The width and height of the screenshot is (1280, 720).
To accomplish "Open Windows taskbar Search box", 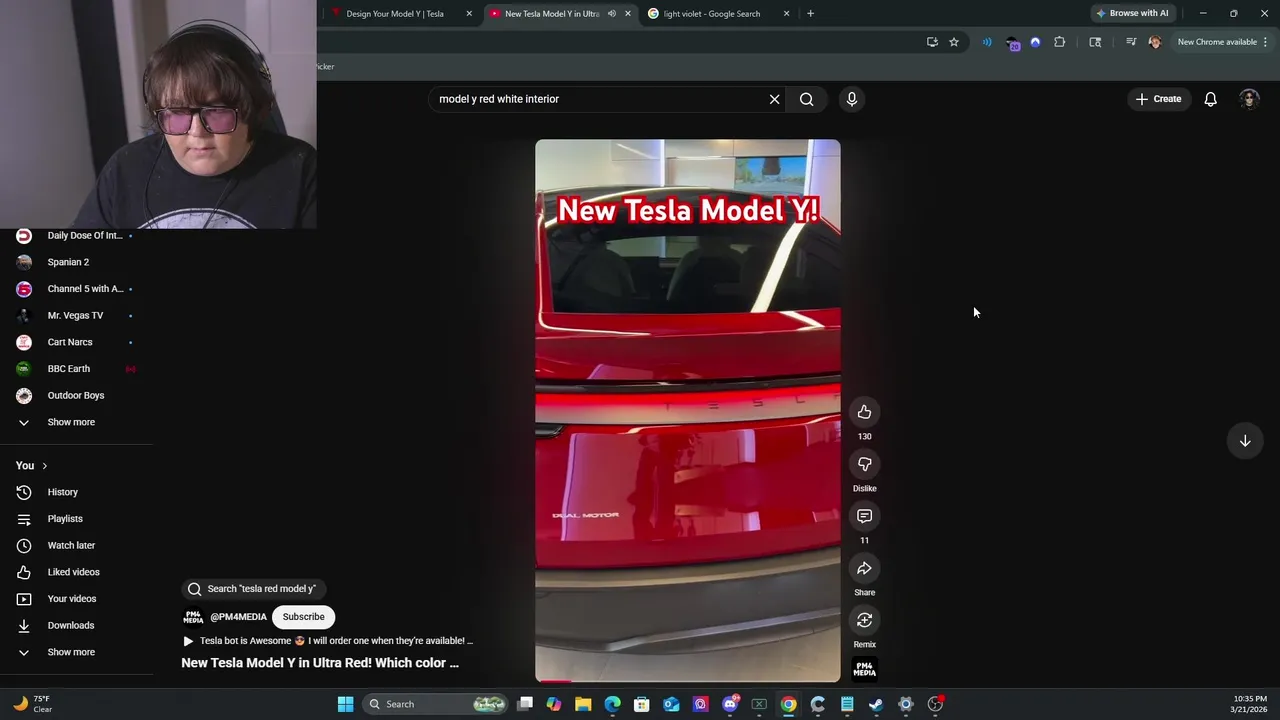I will 436,704.
